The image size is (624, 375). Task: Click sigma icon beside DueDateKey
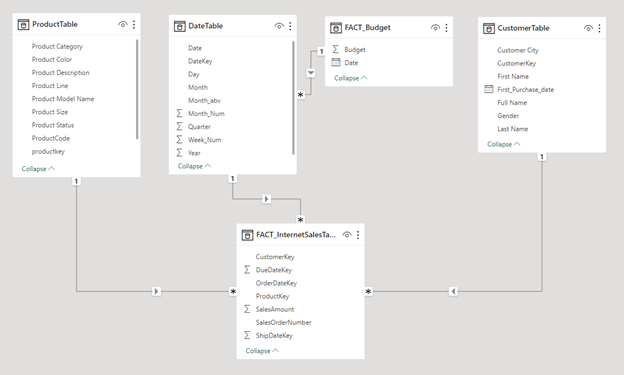247,270
